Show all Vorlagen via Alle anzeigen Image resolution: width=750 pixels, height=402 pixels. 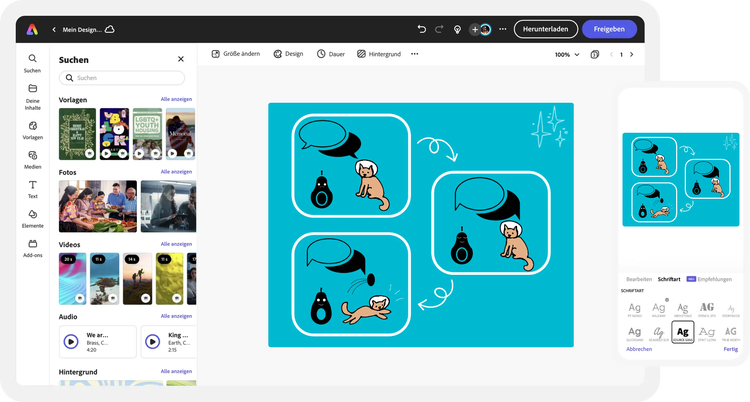[x=176, y=99]
